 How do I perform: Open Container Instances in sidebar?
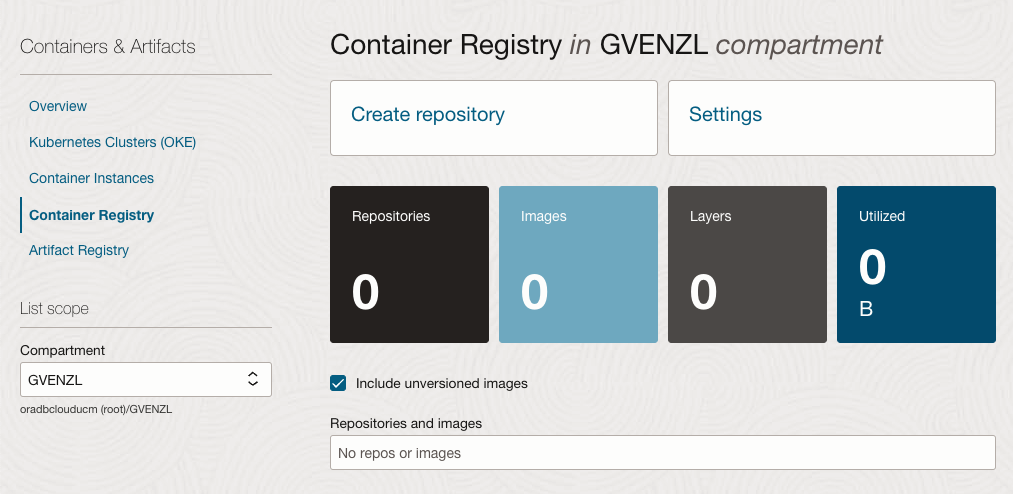[x=91, y=178]
